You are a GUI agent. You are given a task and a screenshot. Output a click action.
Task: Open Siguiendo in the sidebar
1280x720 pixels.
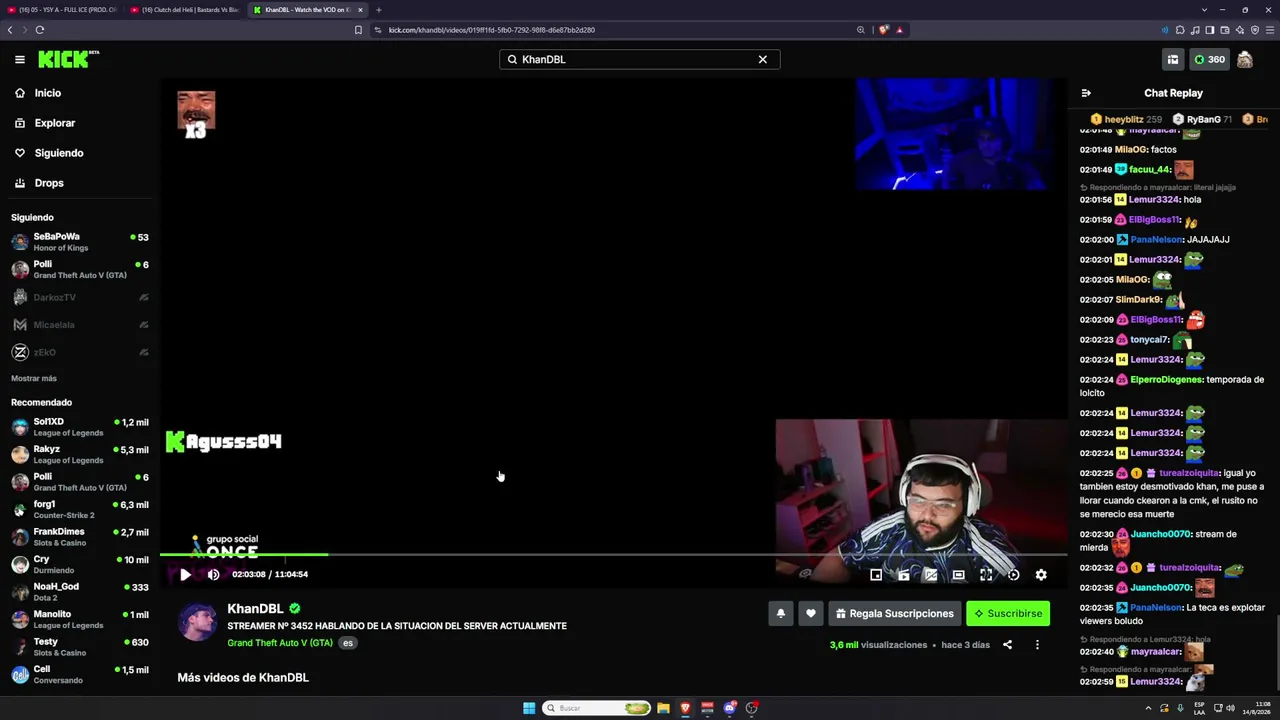click(59, 153)
